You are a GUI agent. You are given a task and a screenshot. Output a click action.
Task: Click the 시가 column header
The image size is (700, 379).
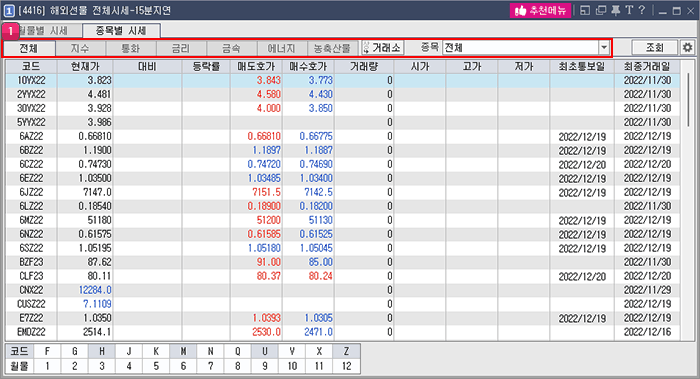420,67
